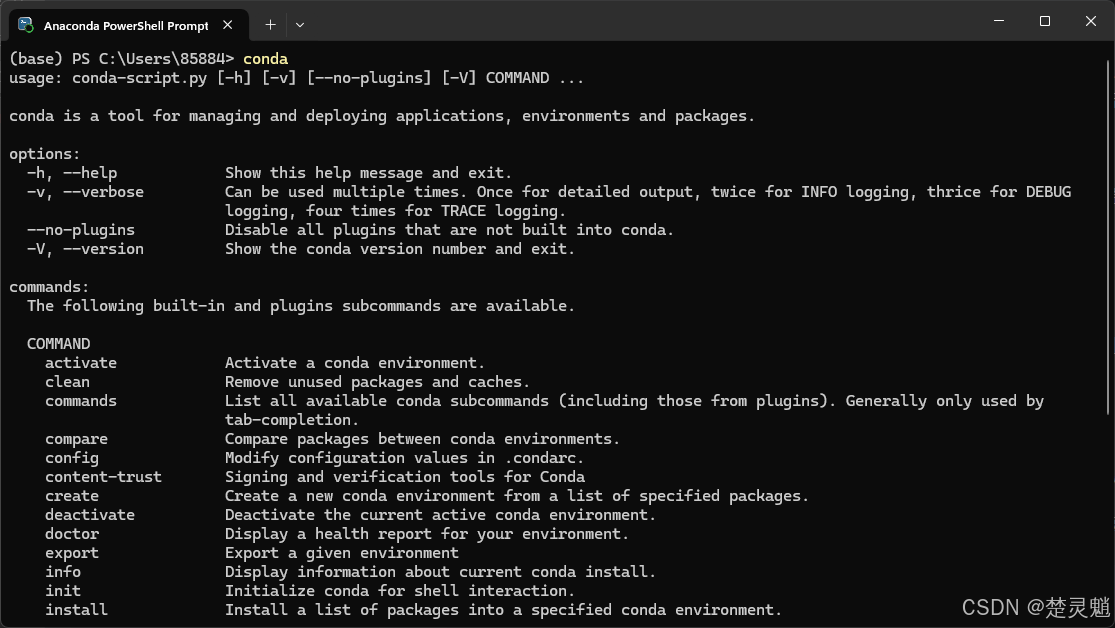Click 'Show this help message and exit.'
Image resolution: width=1115 pixels, height=628 pixels.
coord(368,173)
